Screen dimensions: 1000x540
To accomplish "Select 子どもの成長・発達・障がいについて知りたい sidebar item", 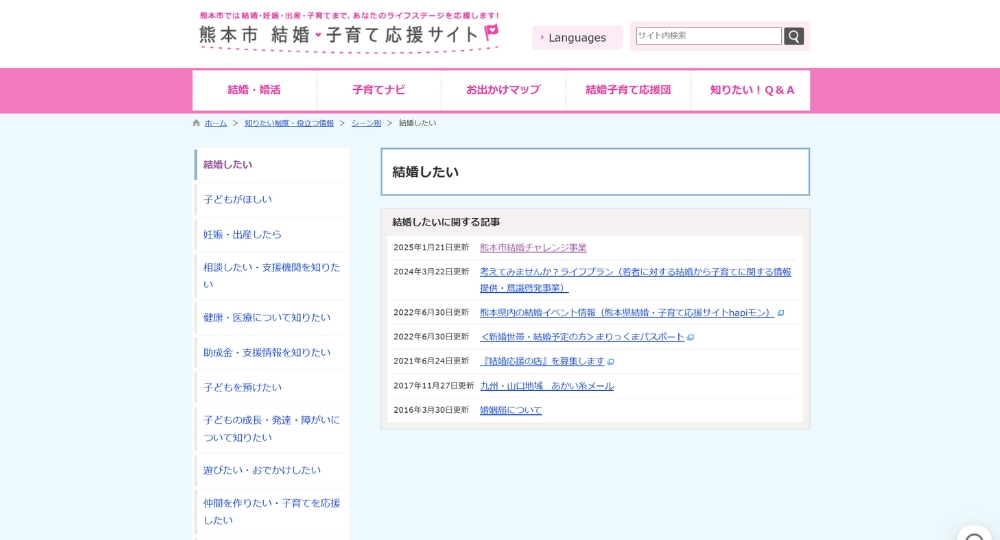I will (x=272, y=429).
